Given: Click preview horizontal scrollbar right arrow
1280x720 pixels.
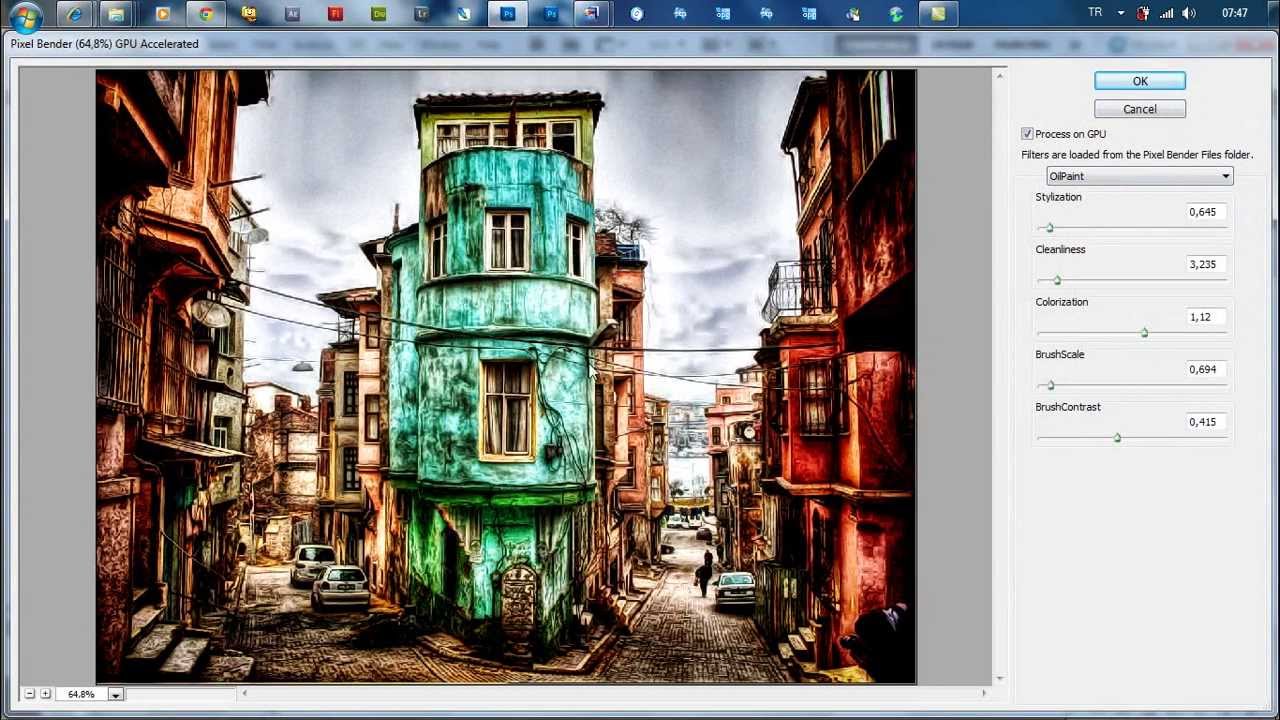Looking at the screenshot, I should pyautogui.click(x=984, y=693).
